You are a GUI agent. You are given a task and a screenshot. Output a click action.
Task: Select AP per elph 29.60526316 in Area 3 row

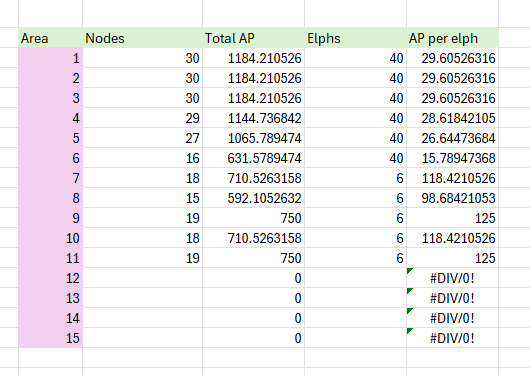[x=453, y=98]
